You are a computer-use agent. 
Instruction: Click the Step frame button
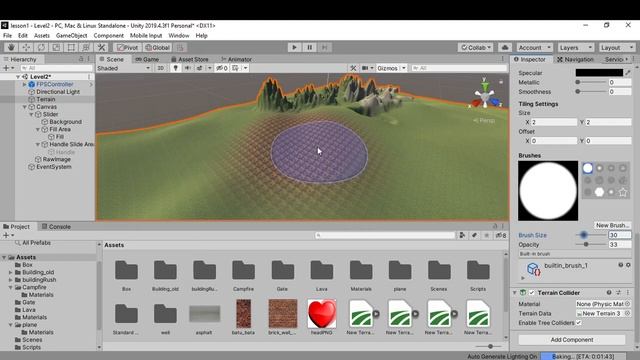pos(324,47)
